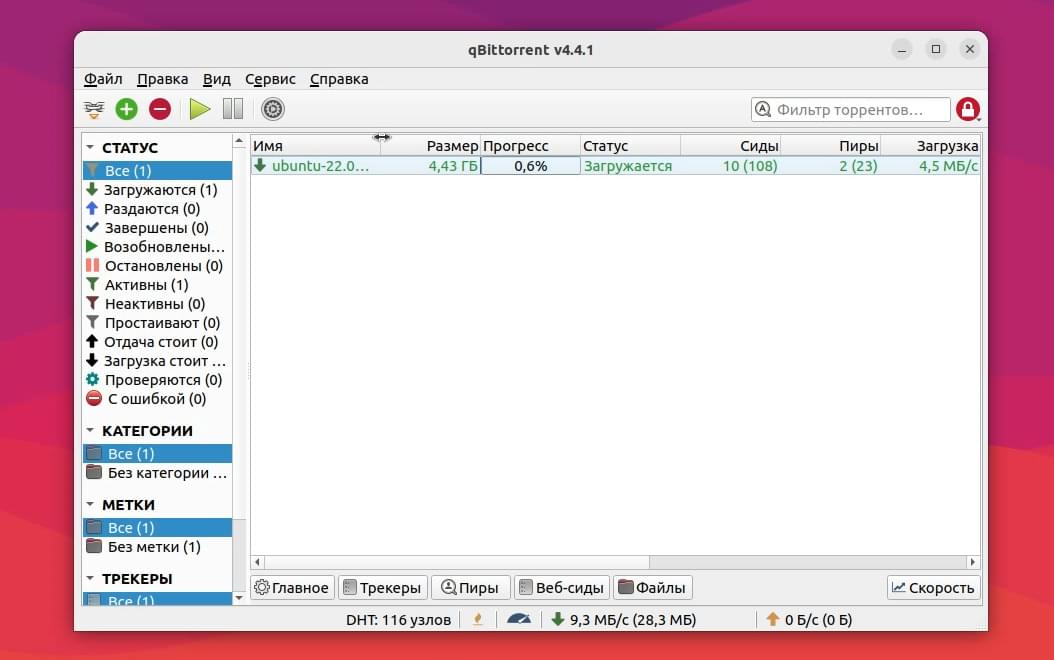Sort by the Загрузка column header
The height and width of the screenshot is (660, 1054).
click(930, 146)
